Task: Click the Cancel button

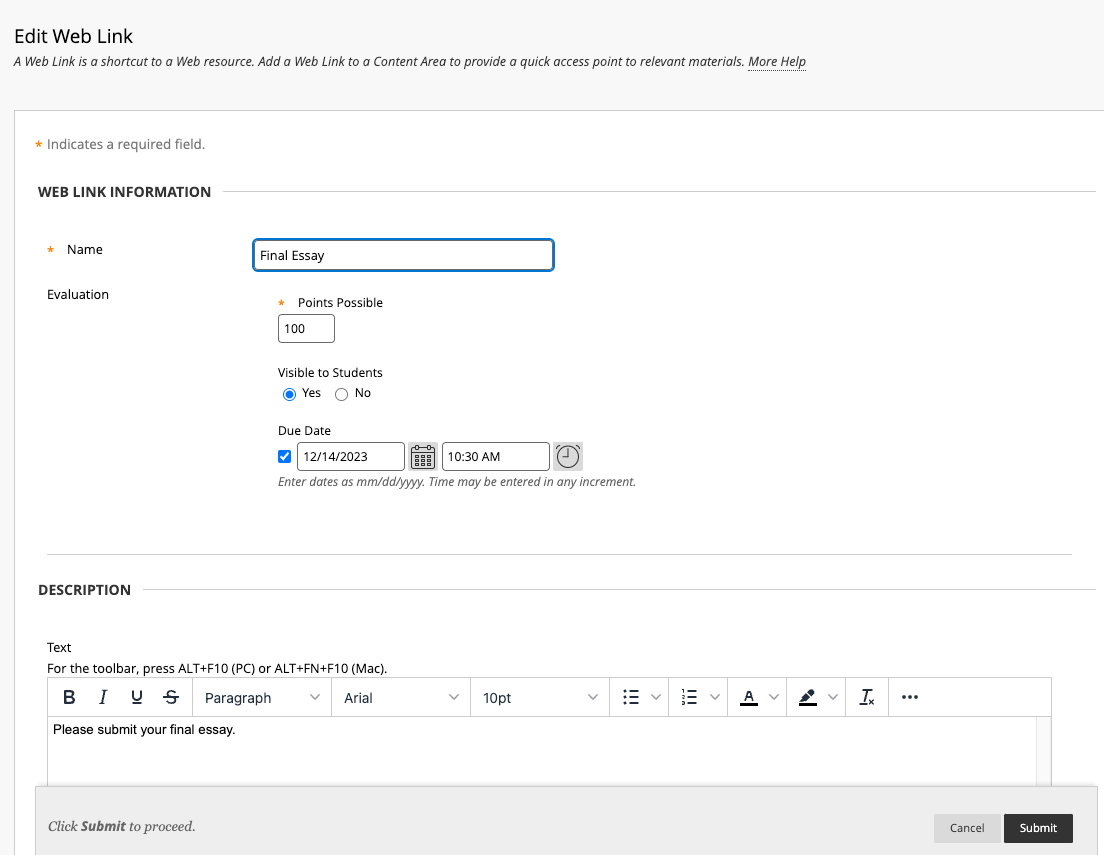Action: click(x=967, y=828)
